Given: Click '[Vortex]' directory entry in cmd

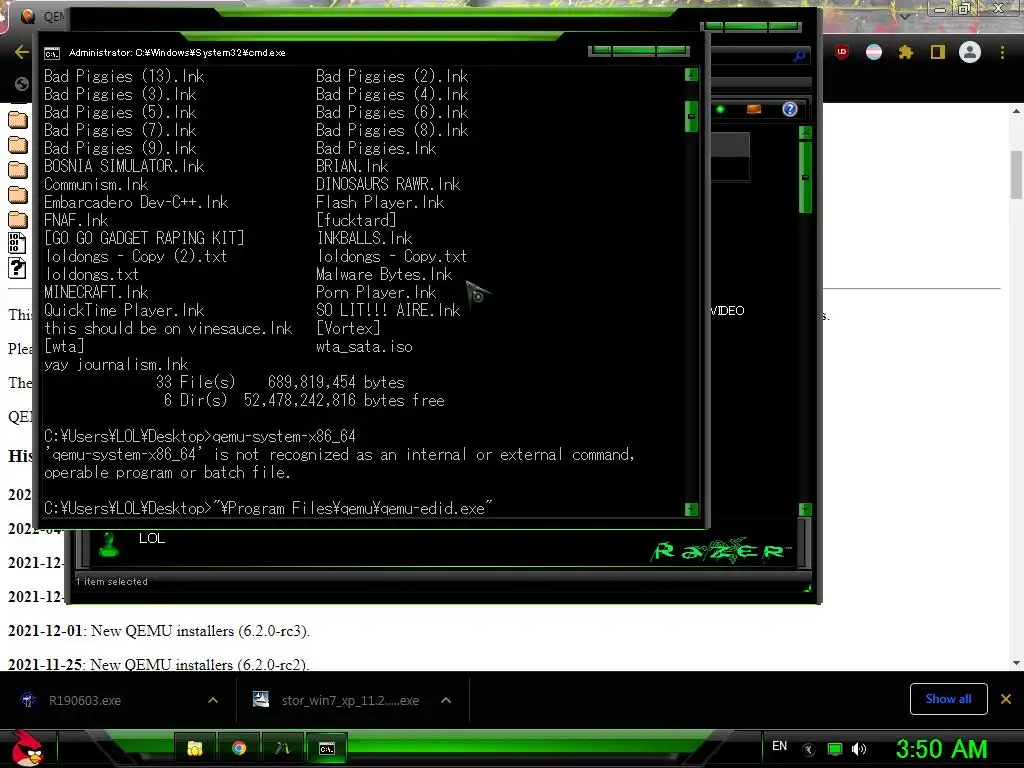Looking at the screenshot, I should (348, 328).
